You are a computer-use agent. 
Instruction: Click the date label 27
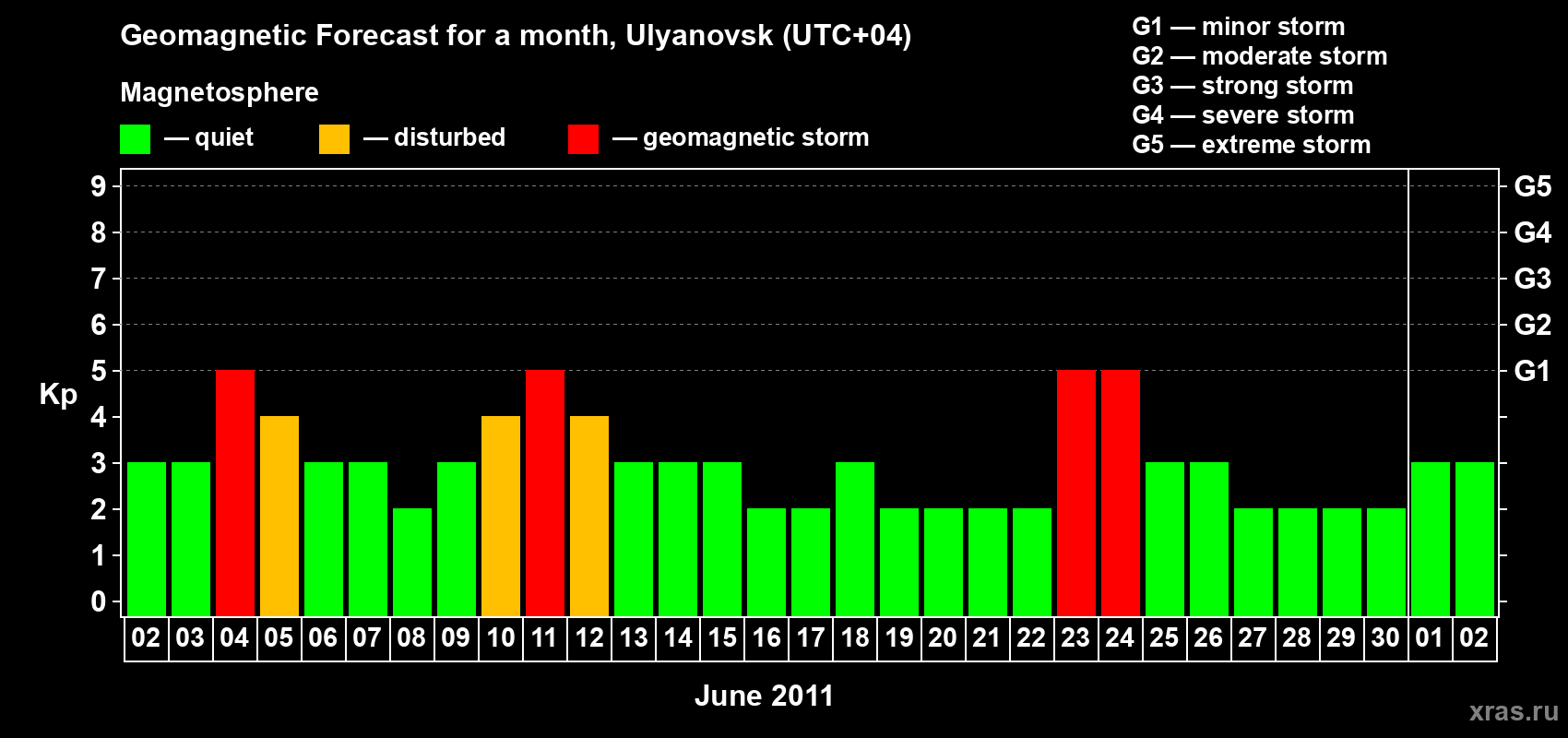click(x=1253, y=637)
